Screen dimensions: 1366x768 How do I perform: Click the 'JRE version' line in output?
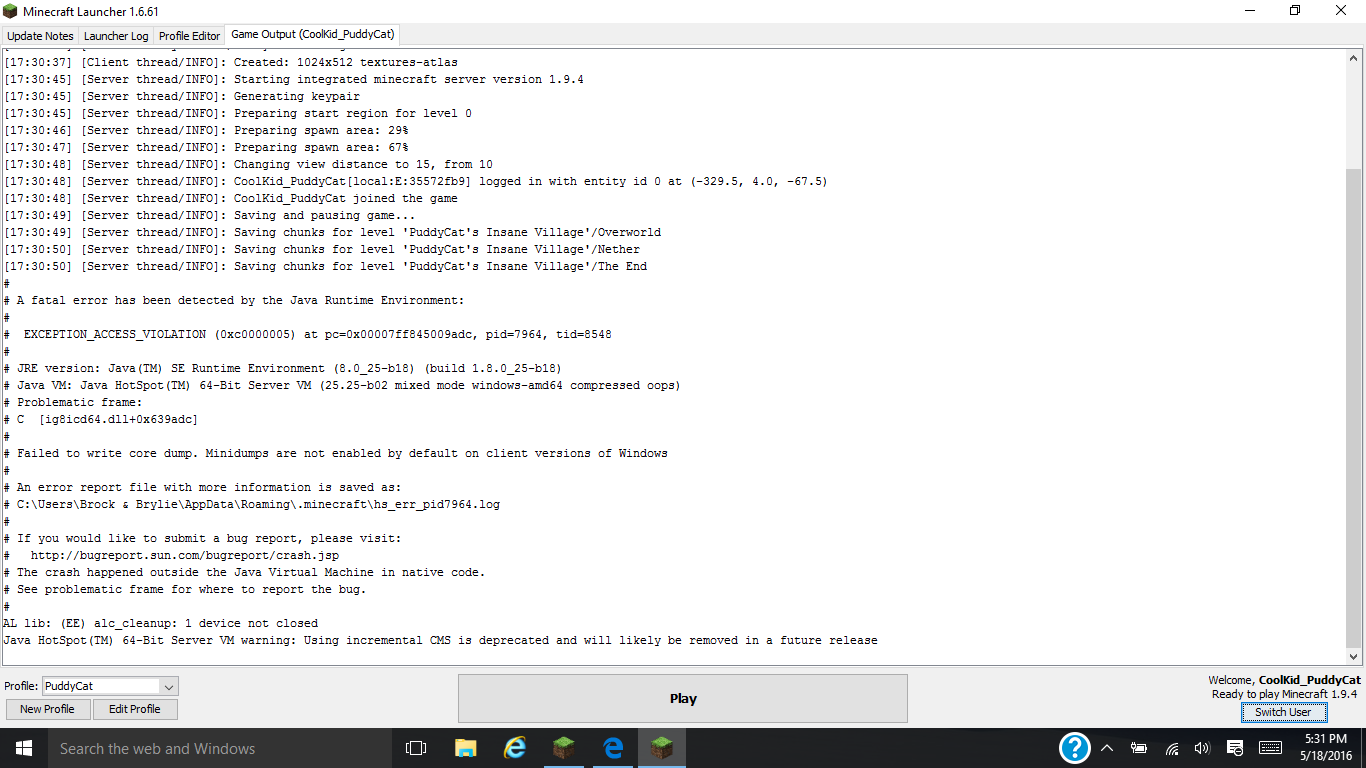pyautogui.click(x=282, y=368)
